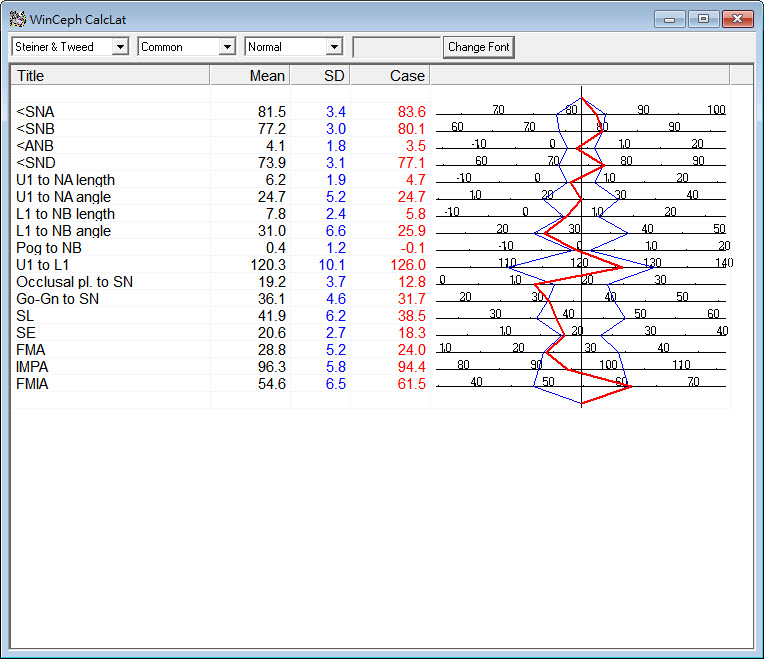Screen dimensions: 764x659
Task: Click the SD value 10.1
Action: [332, 265]
